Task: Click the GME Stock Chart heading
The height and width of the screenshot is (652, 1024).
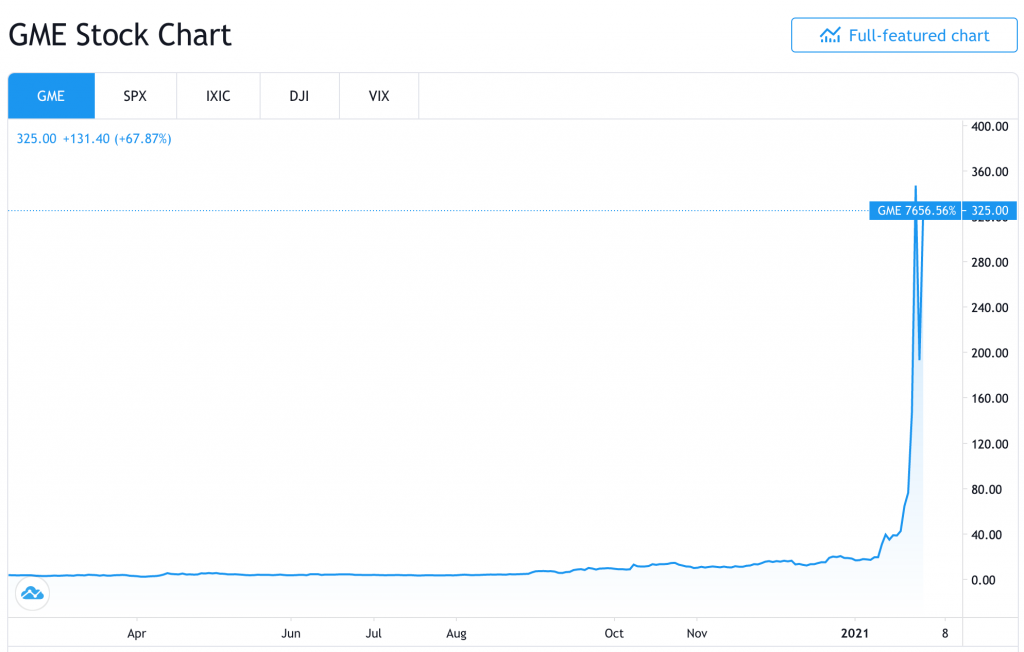Action: click(120, 36)
